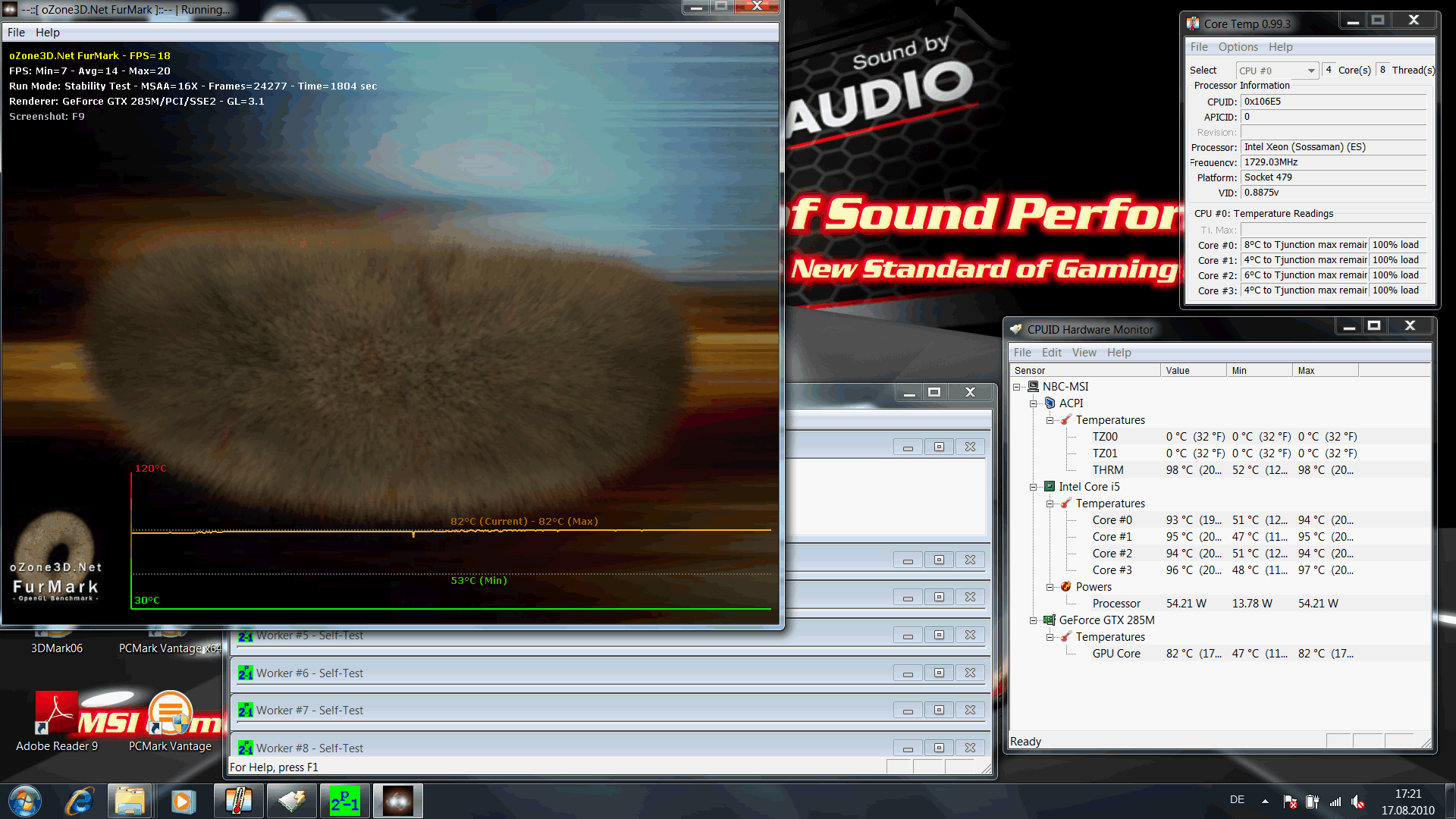1456x819 pixels.
Task: Open Internet Explorer from the taskbar
Action: coord(79,801)
